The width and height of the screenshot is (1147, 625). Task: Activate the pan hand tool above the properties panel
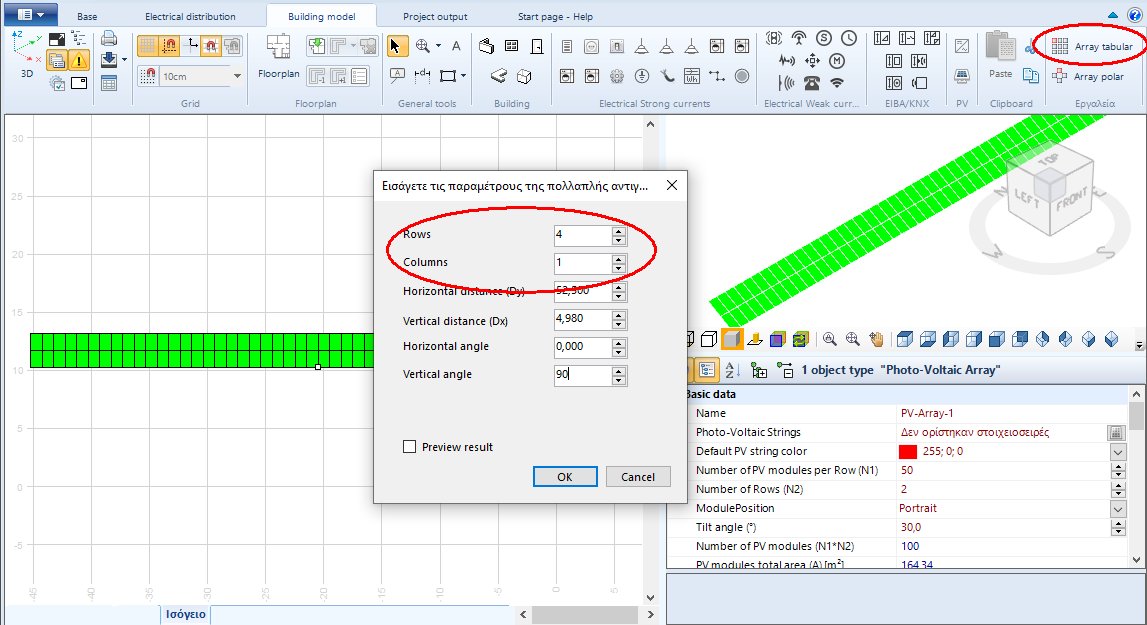pyautogui.click(x=877, y=341)
